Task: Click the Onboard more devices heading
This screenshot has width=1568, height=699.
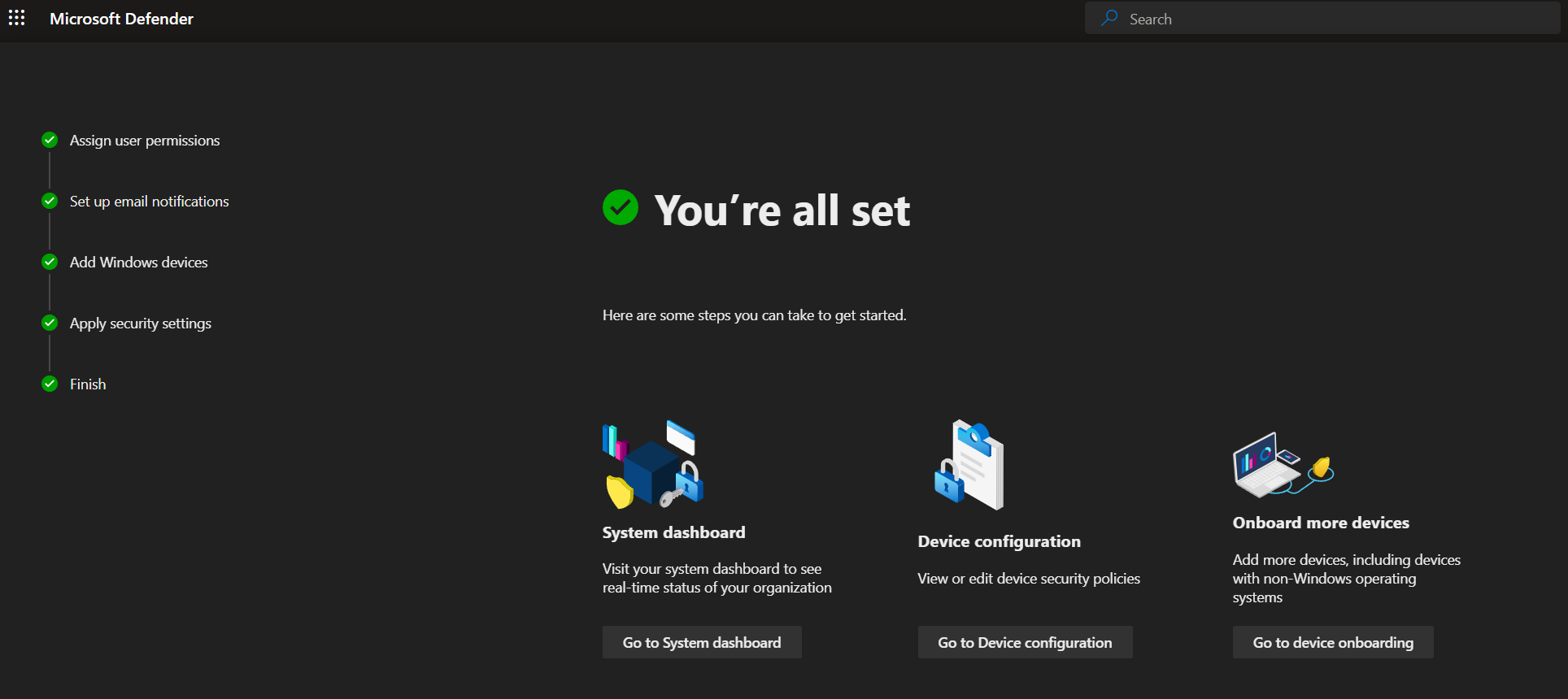Action: pos(1321,523)
